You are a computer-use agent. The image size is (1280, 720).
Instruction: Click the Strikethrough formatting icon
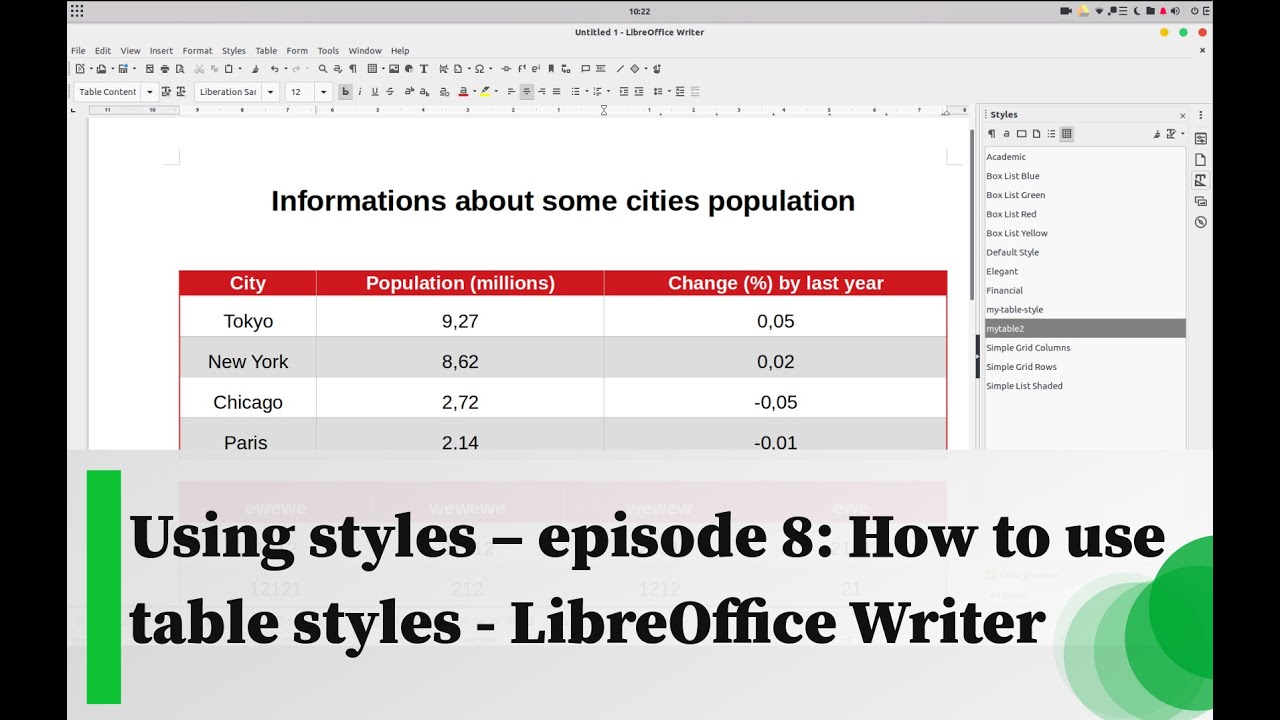[390, 92]
